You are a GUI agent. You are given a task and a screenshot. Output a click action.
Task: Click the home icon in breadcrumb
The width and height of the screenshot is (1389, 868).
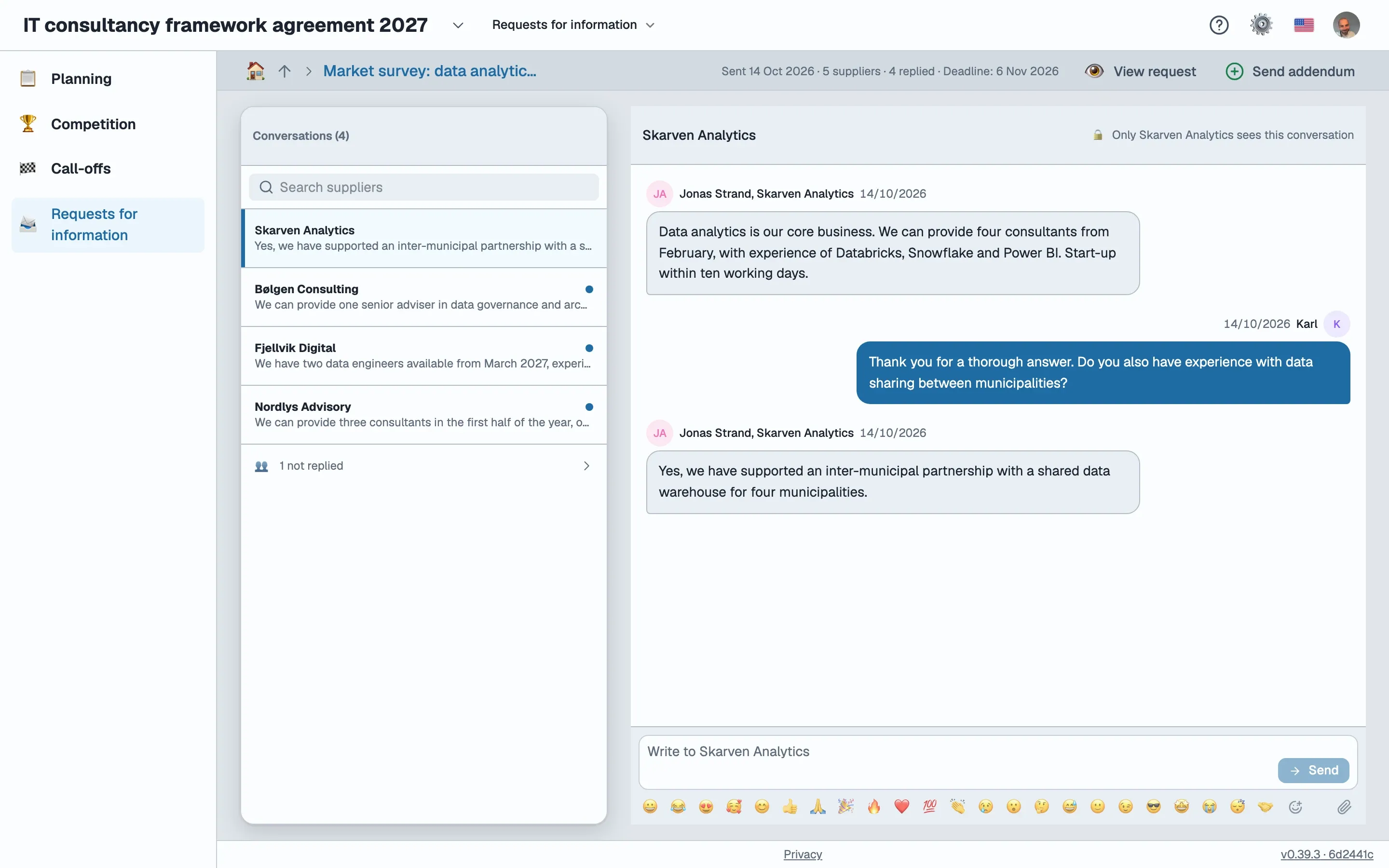(x=256, y=70)
